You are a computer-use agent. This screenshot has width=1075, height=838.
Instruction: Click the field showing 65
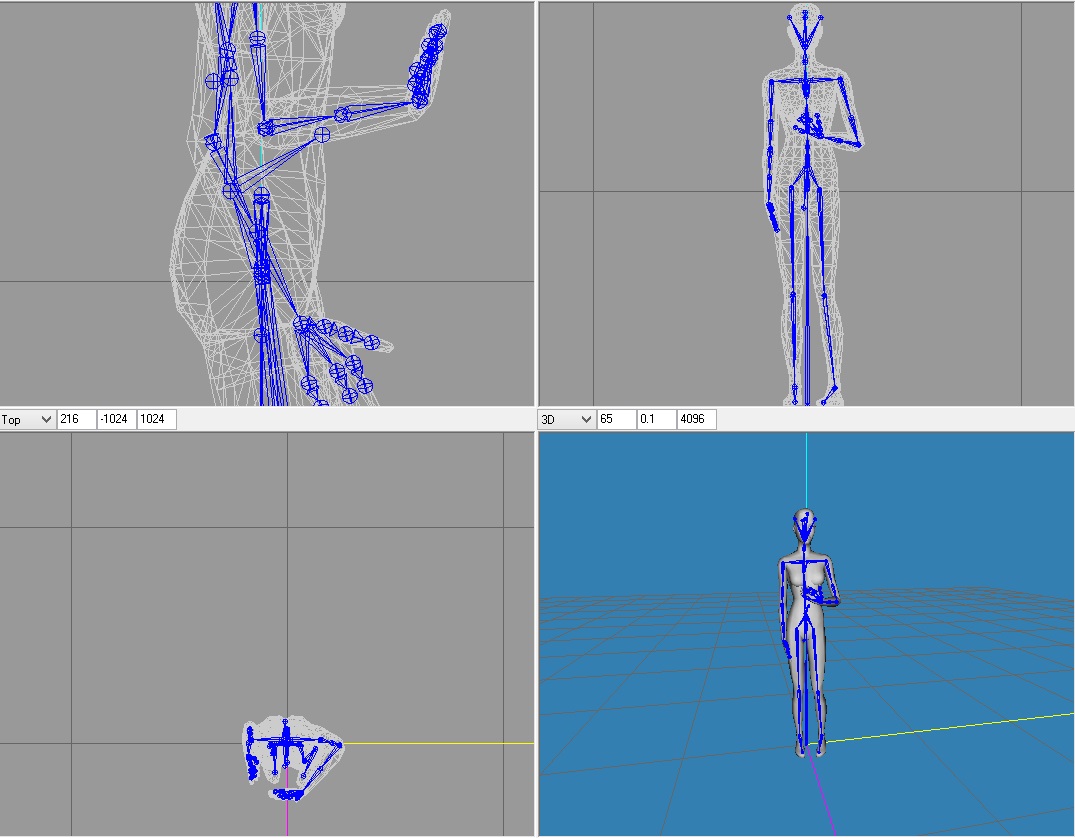[616, 420]
